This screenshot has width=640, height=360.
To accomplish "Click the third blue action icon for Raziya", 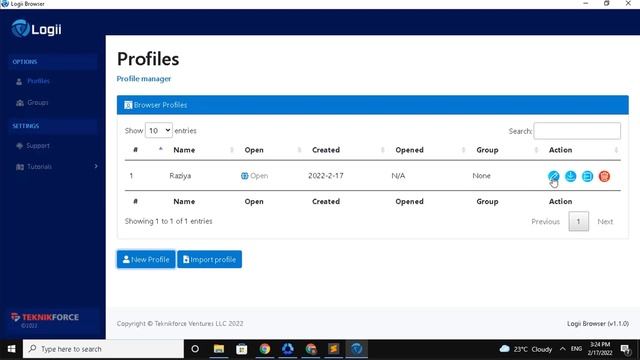I will tap(587, 176).
